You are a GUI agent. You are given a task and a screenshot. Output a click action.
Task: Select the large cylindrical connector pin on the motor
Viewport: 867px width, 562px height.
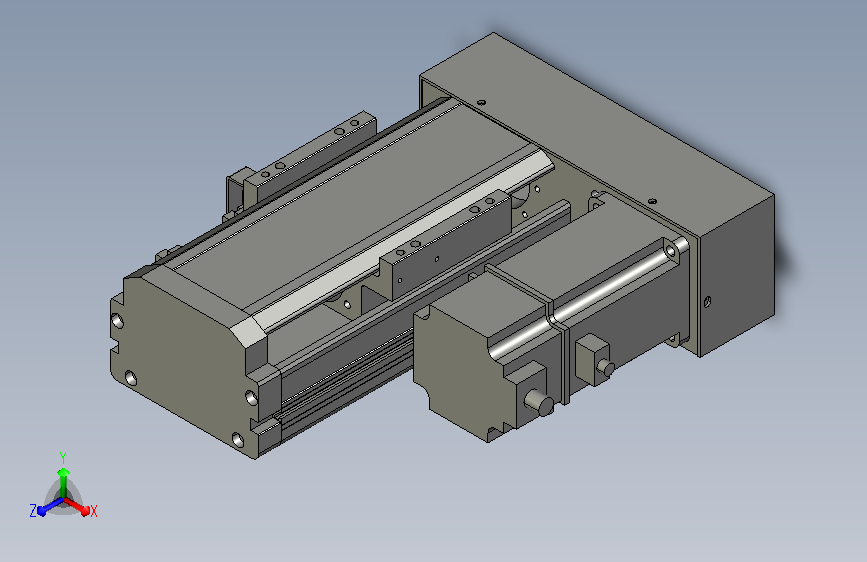(539, 402)
